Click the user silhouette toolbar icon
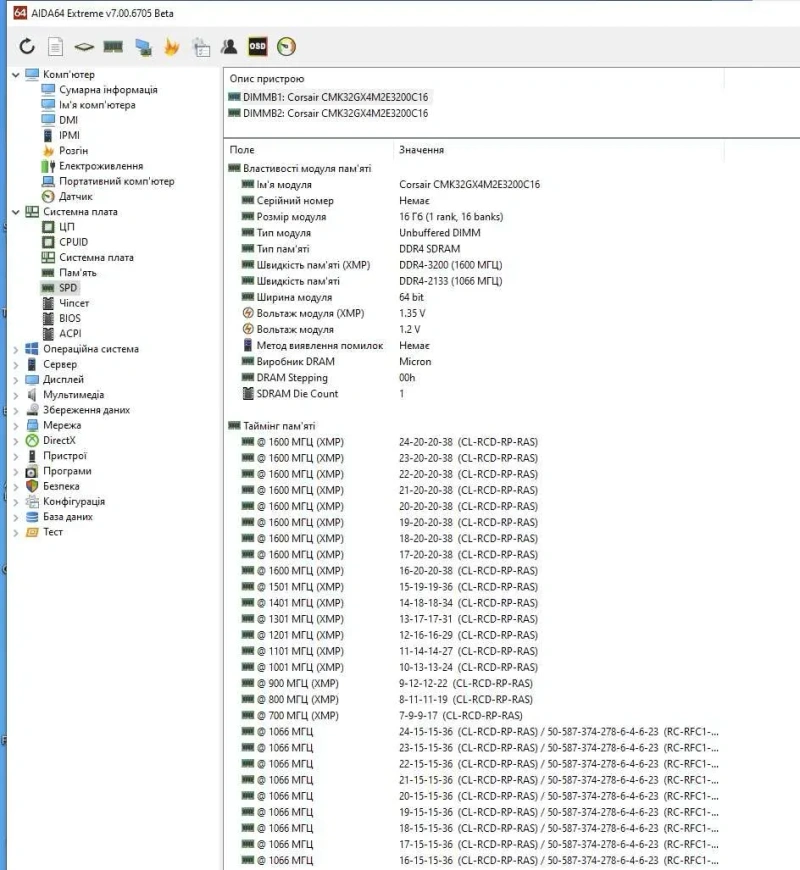 click(229, 47)
